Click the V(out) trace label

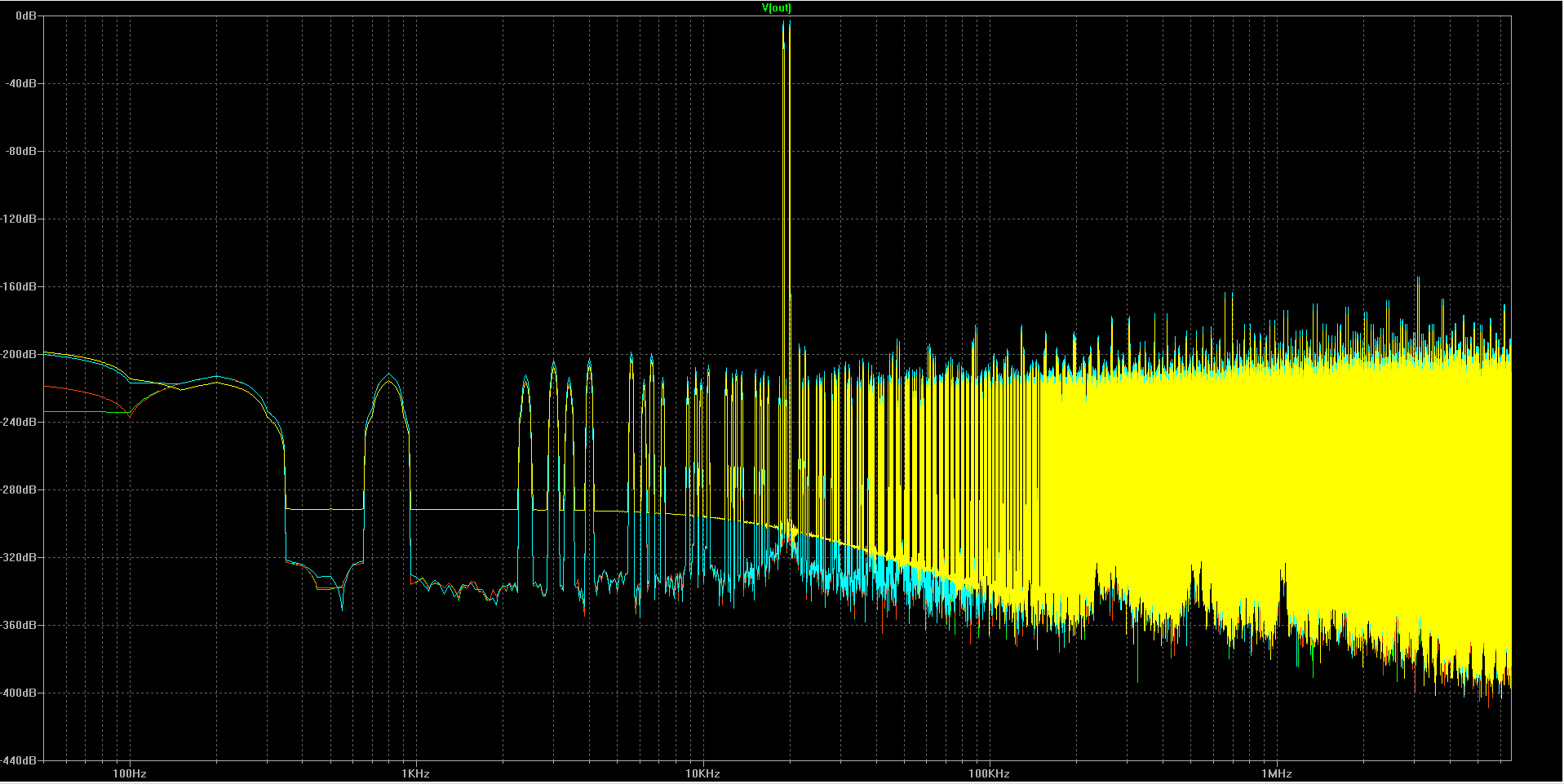(x=776, y=8)
